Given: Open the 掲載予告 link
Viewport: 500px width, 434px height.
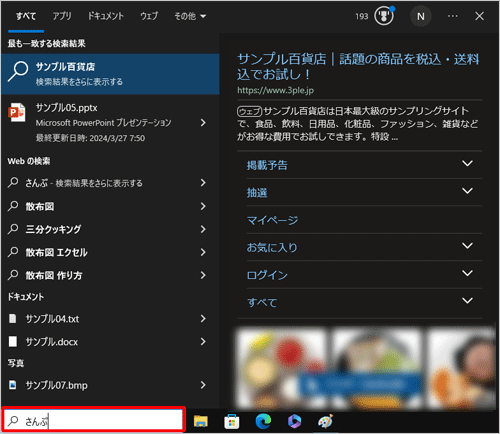Looking at the screenshot, I should 267,165.
